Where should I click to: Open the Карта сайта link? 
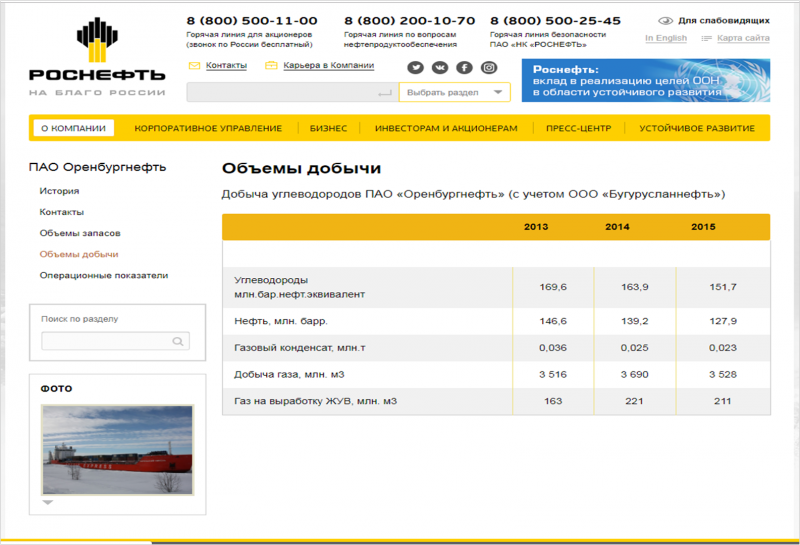743,38
